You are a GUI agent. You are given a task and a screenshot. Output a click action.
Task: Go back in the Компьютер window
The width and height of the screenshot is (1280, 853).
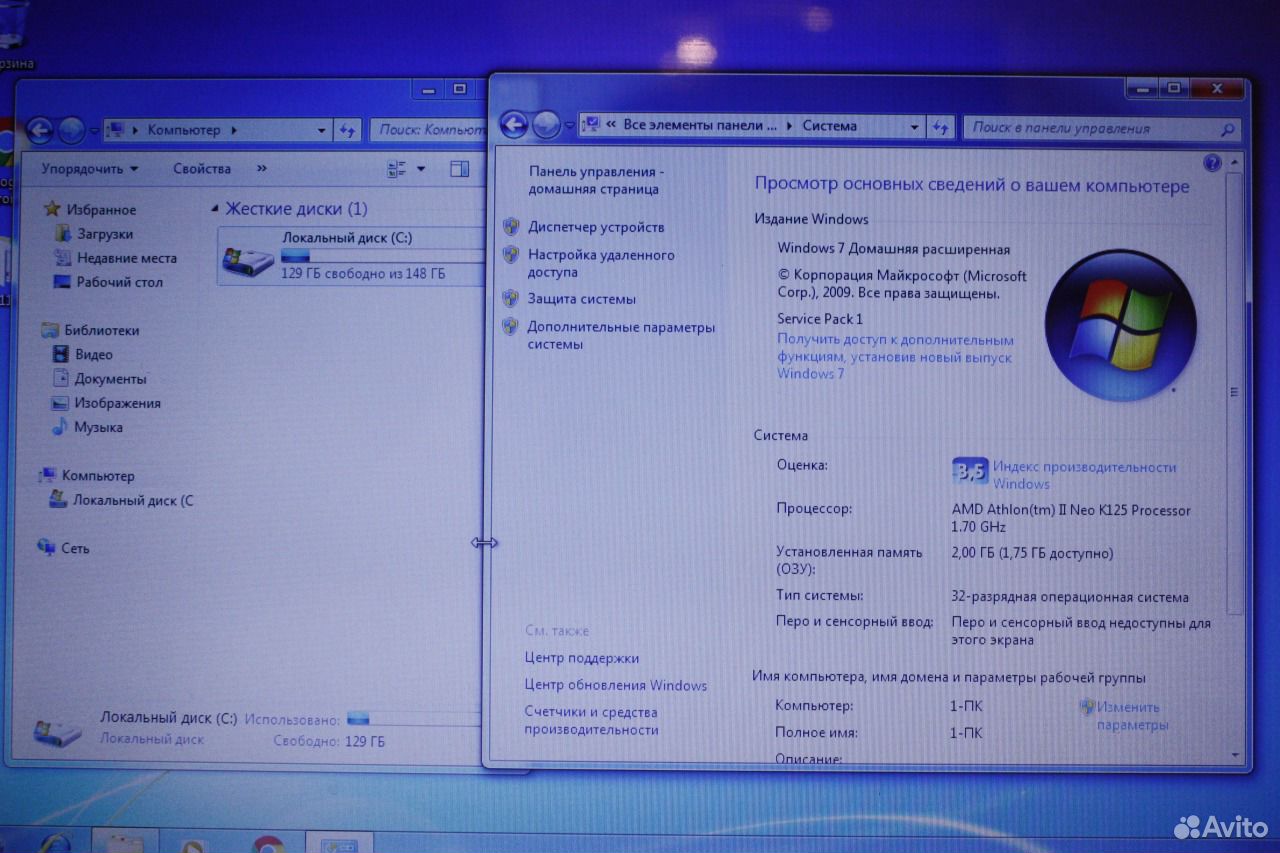point(40,130)
